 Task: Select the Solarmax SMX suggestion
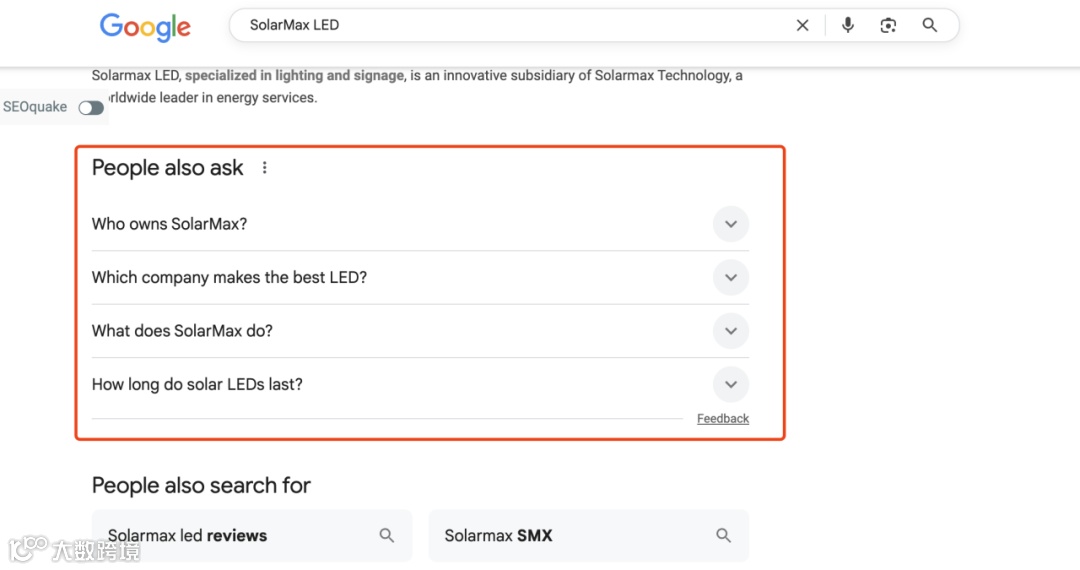(498, 536)
